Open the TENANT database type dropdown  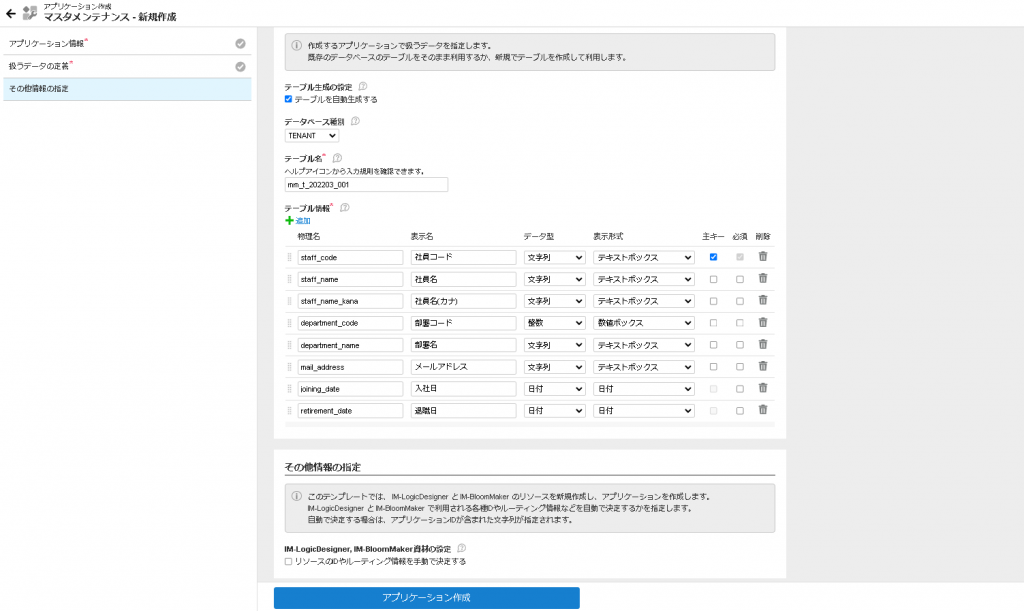click(x=312, y=136)
